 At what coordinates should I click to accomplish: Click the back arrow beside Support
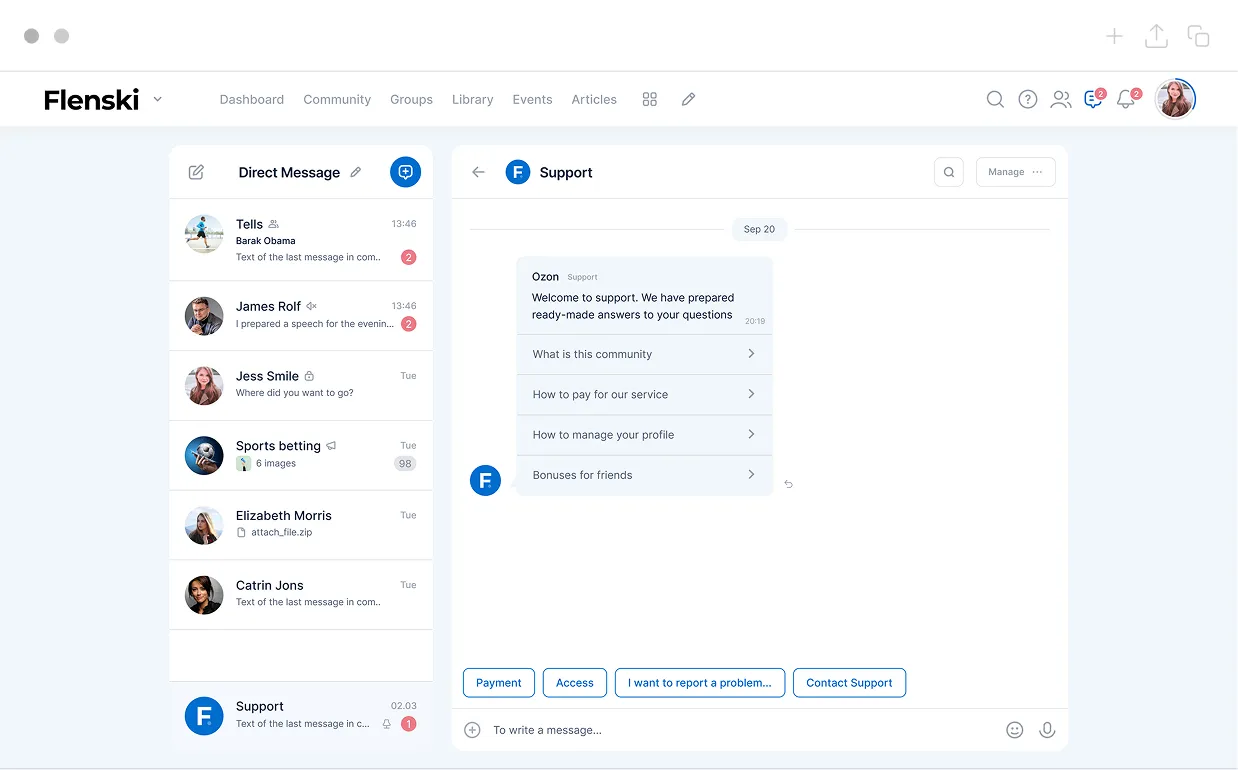click(x=478, y=172)
